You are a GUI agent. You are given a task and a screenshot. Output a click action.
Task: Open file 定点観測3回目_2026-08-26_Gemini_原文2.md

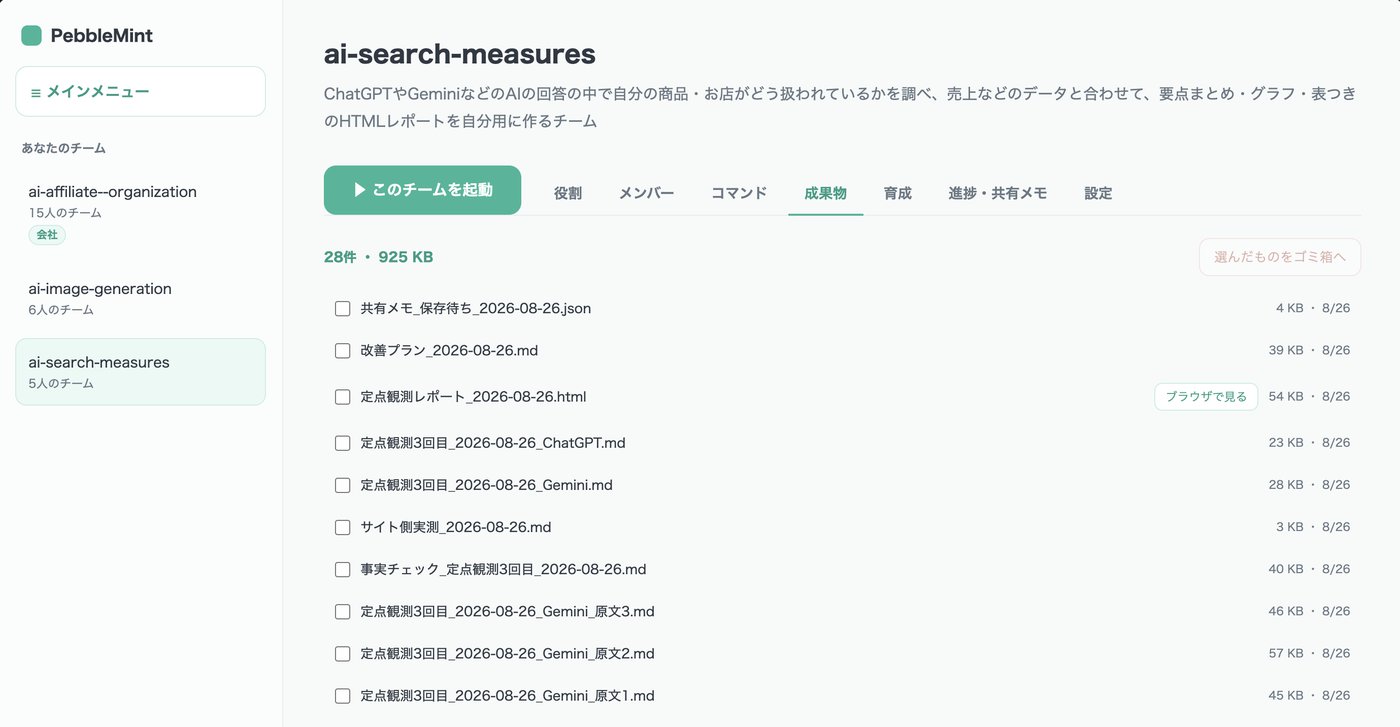(508, 653)
